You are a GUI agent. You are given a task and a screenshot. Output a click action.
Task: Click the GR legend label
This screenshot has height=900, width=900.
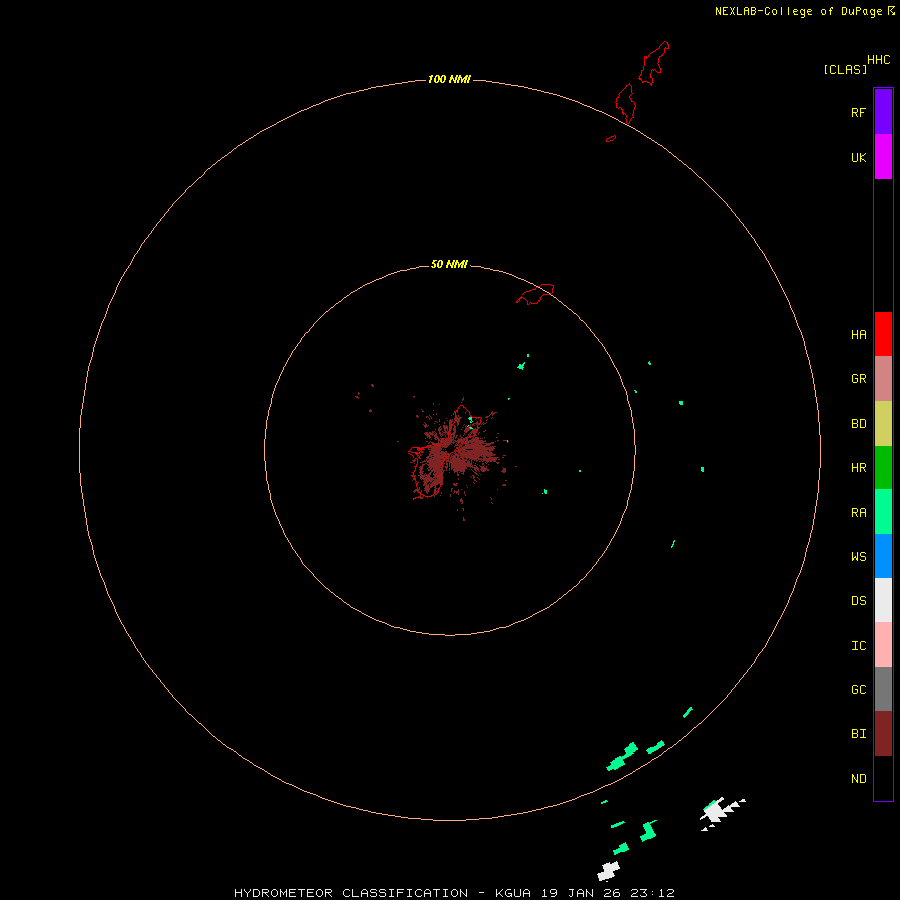(858, 379)
